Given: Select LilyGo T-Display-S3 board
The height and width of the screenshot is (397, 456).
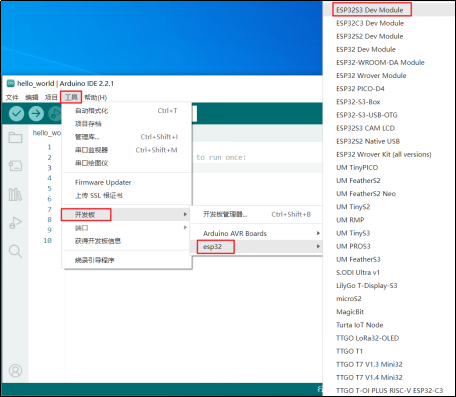Looking at the screenshot, I should coord(389,286).
